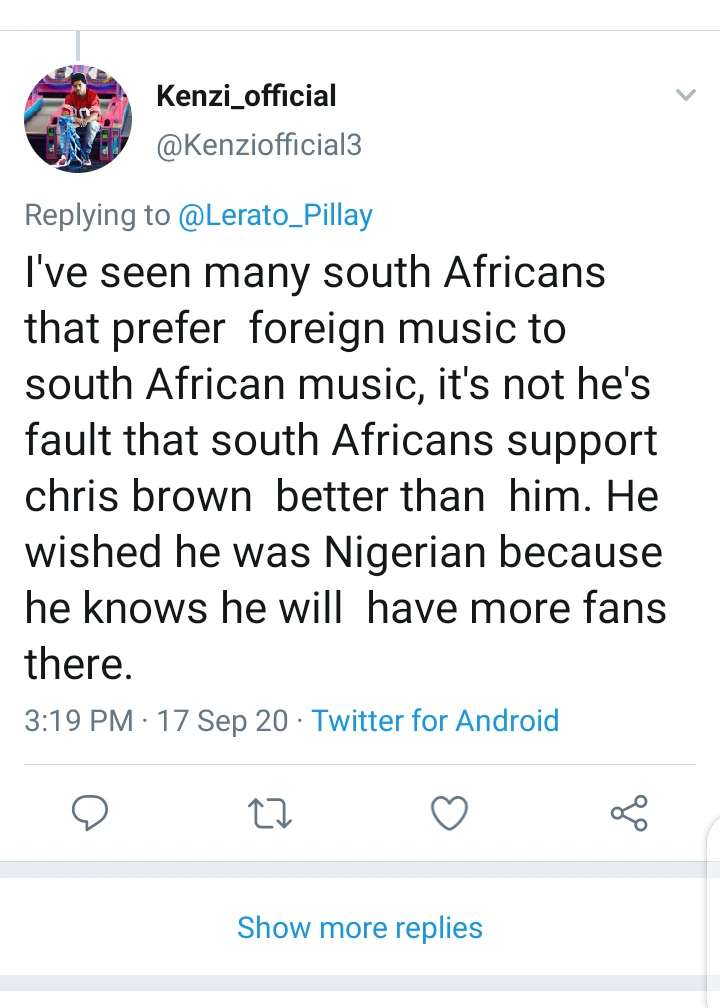The width and height of the screenshot is (720, 1008).
Task: Tap the reply speech bubble icon
Action: click(90, 814)
